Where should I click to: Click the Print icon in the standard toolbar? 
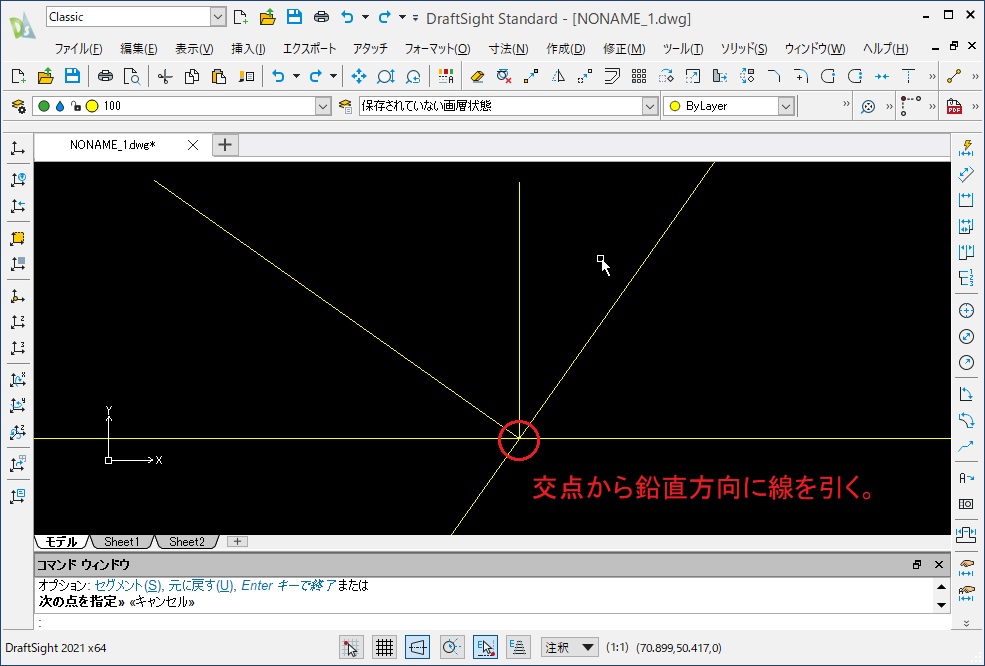[105, 77]
